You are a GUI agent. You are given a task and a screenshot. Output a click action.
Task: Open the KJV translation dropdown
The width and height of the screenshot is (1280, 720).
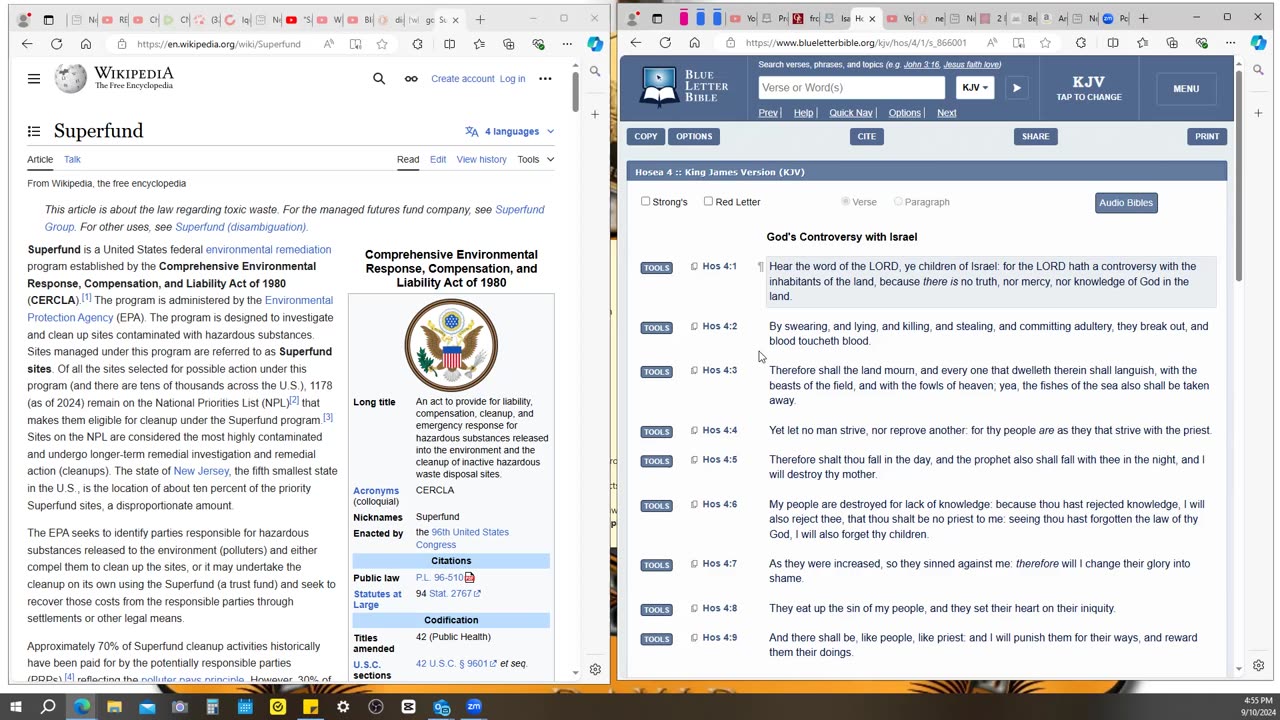point(975,88)
